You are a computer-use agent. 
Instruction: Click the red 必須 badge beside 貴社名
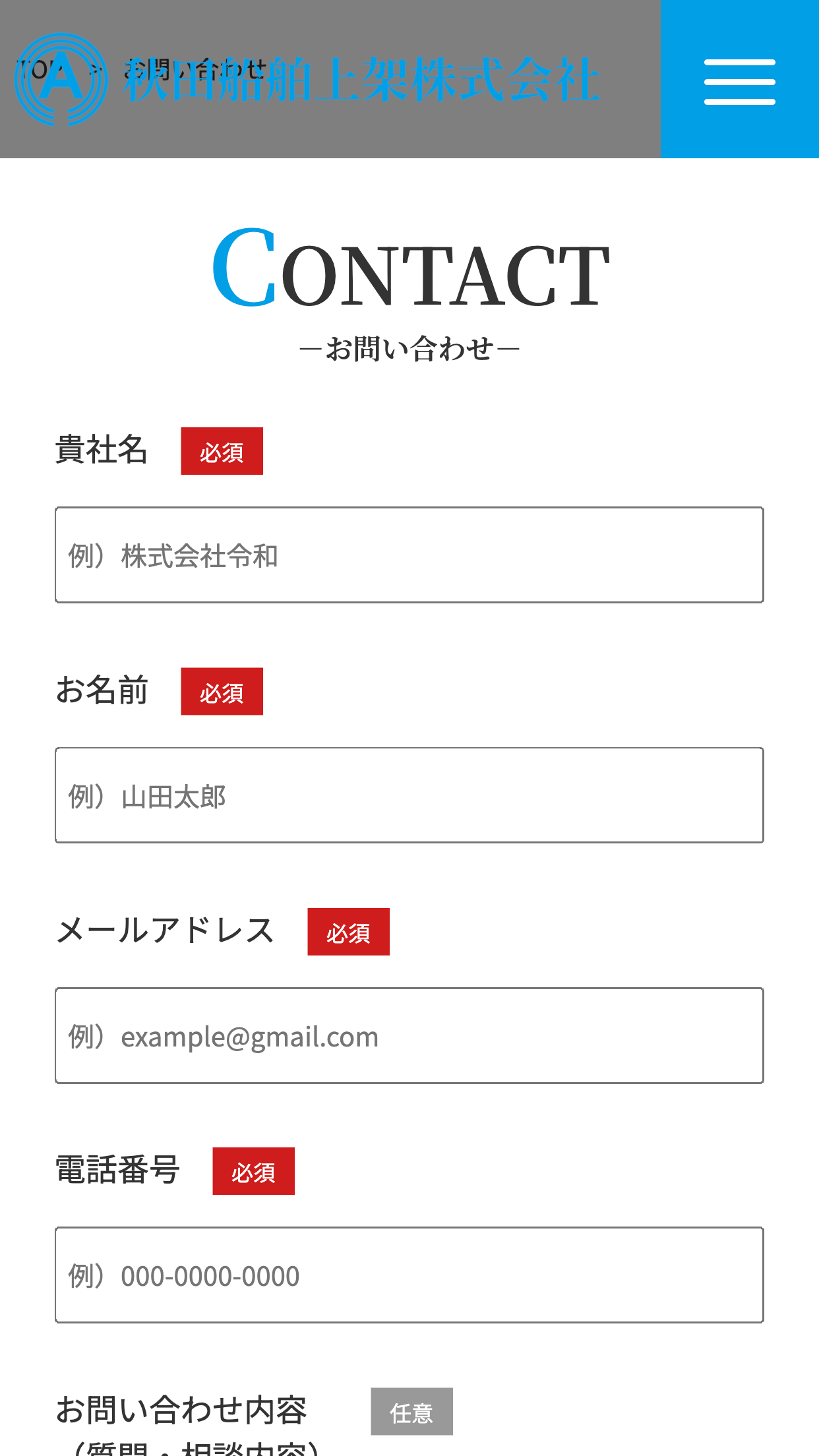point(222,451)
